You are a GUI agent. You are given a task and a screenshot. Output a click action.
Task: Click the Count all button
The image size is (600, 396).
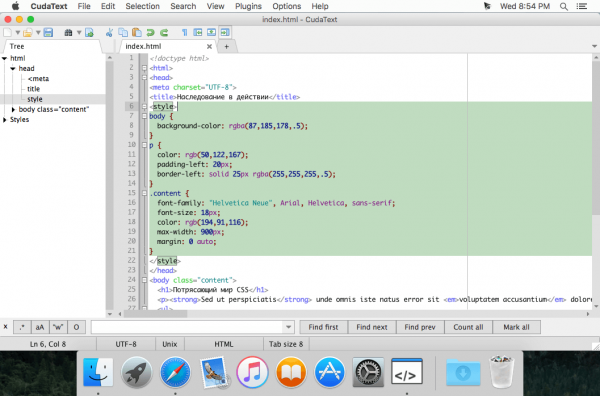pos(468,327)
